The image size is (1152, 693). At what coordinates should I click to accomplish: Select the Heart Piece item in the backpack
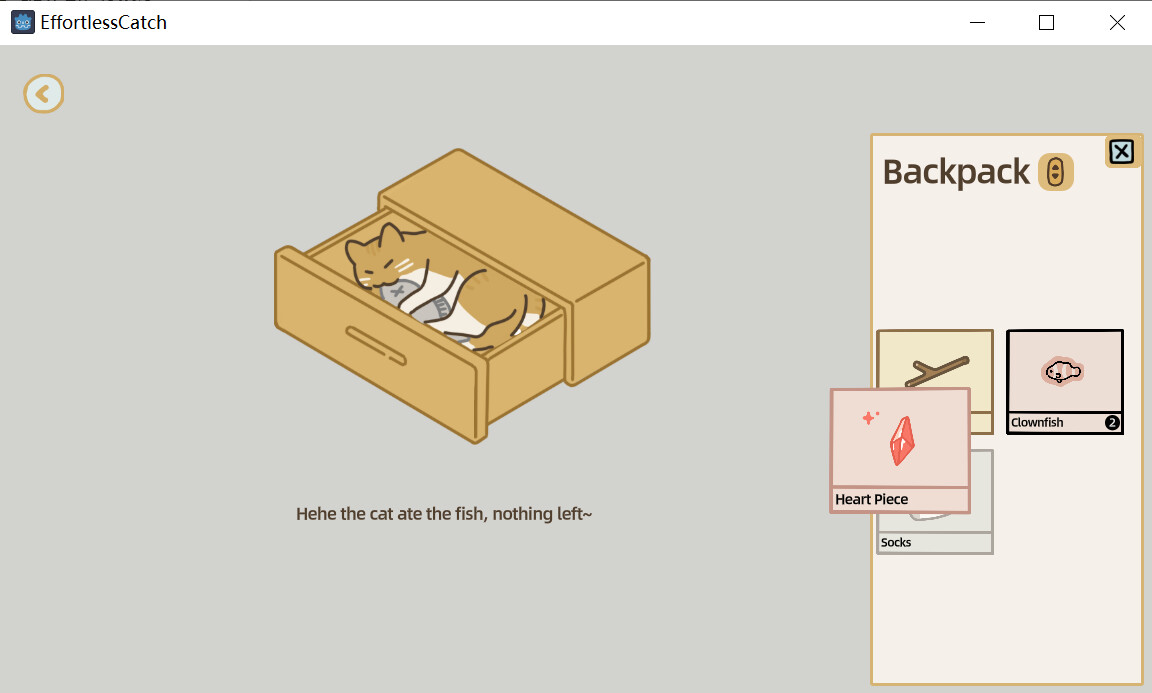click(x=899, y=440)
